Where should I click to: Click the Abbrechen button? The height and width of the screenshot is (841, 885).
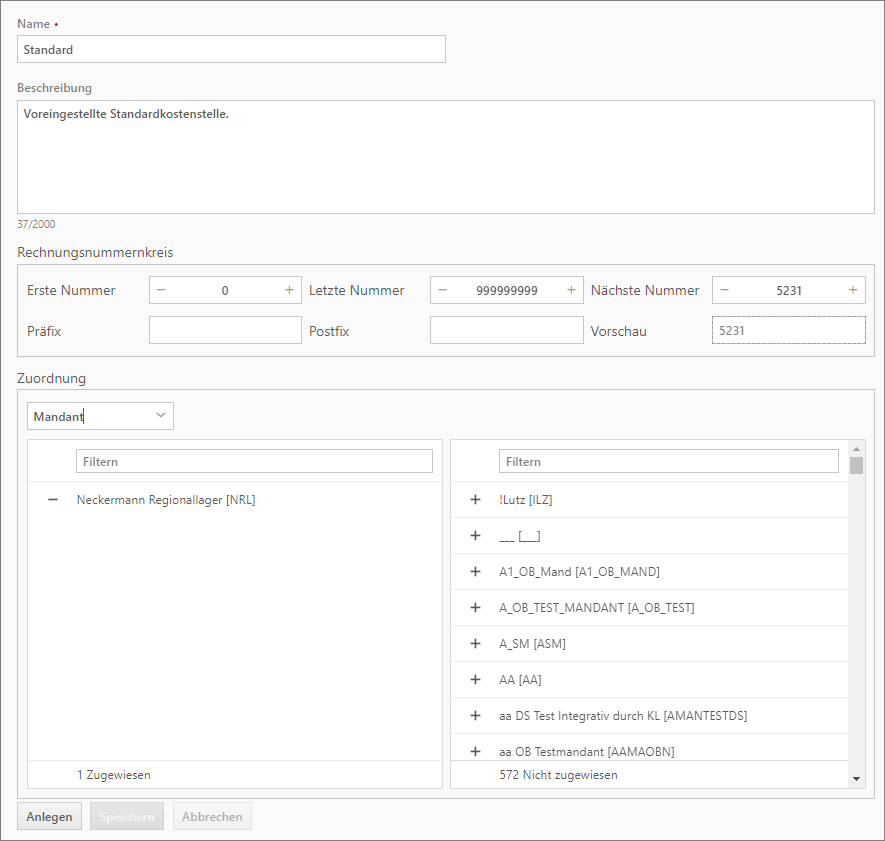(x=212, y=816)
